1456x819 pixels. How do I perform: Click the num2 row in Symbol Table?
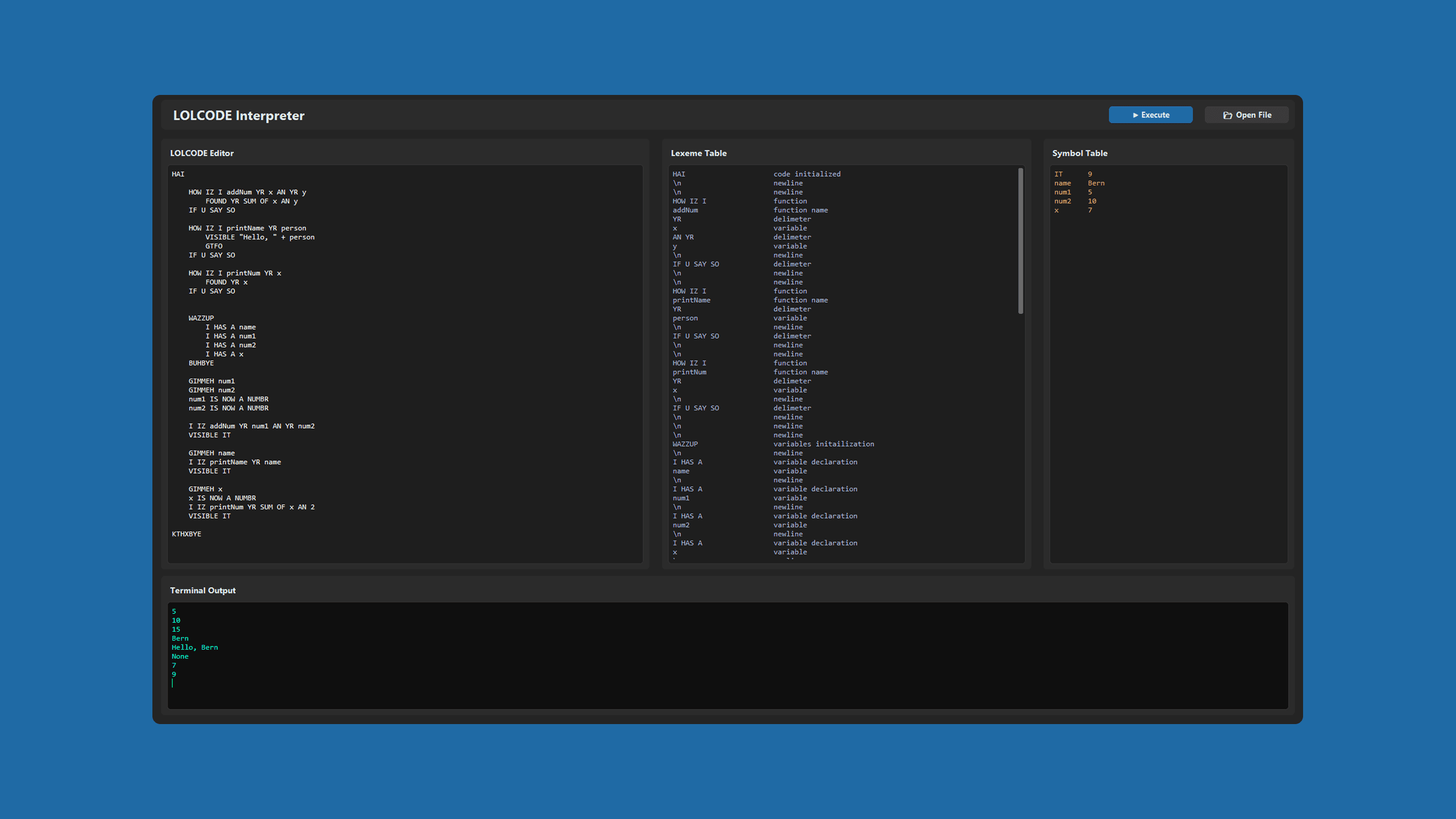pyautogui.click(x=1075, y=201)
